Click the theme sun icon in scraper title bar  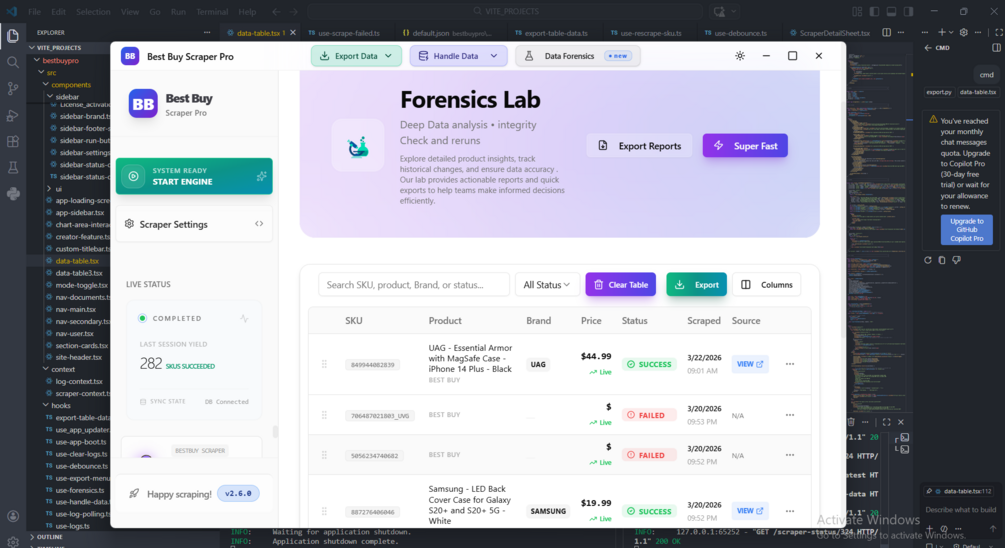[x=740, y=56]
